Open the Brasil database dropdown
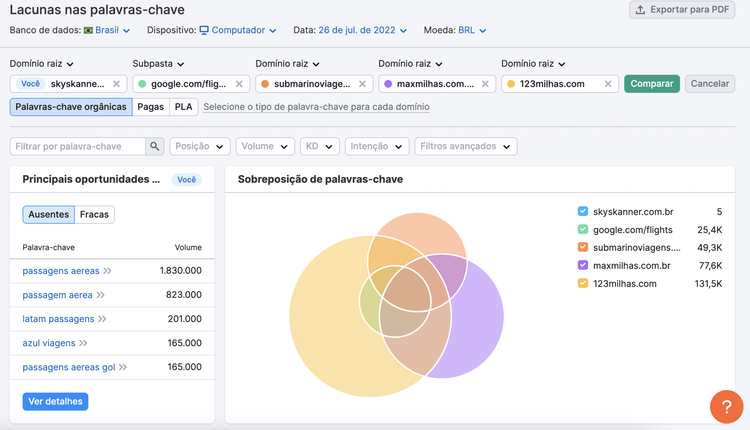This screenshot has height=430, width=750. 112,30
